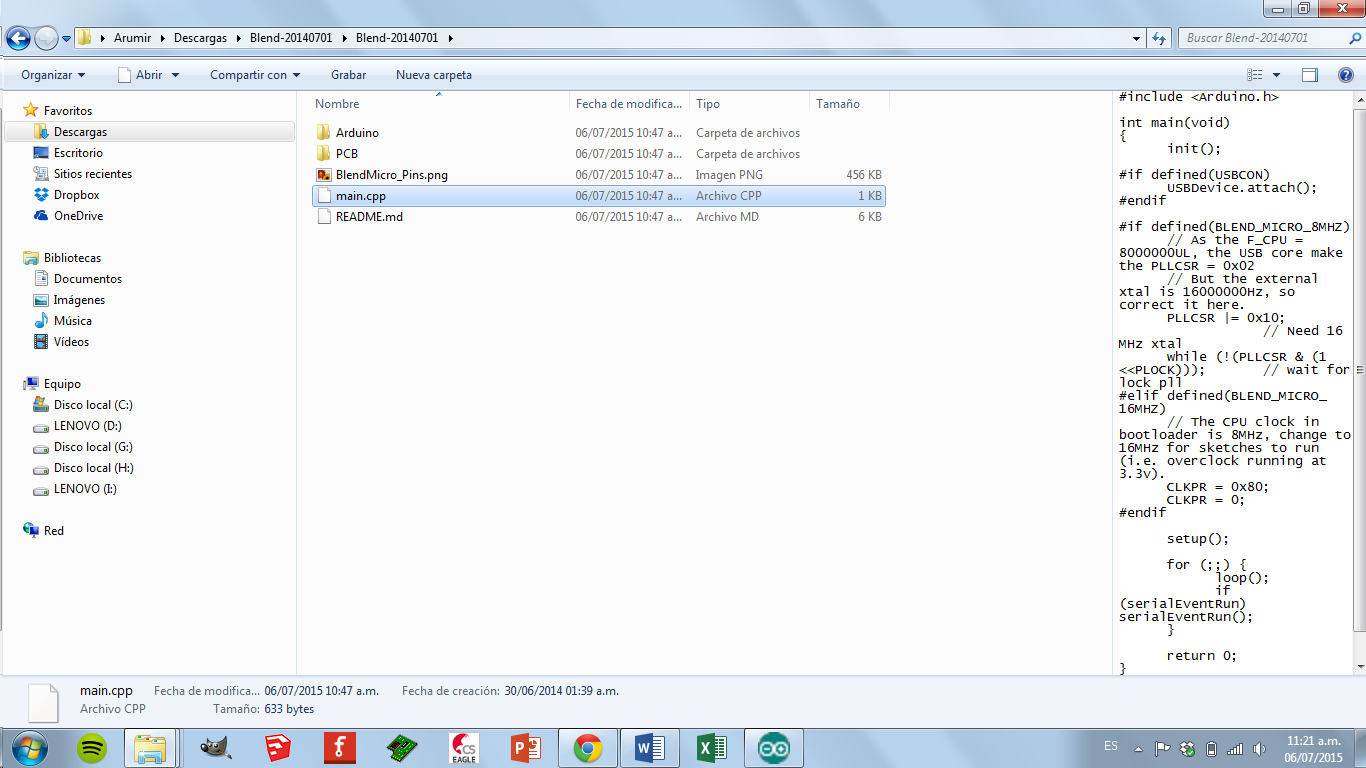The width and height of the screenshot is (1366, 768).
Task: Launch GIMP from the taskbar
Action: click(215, 747)
